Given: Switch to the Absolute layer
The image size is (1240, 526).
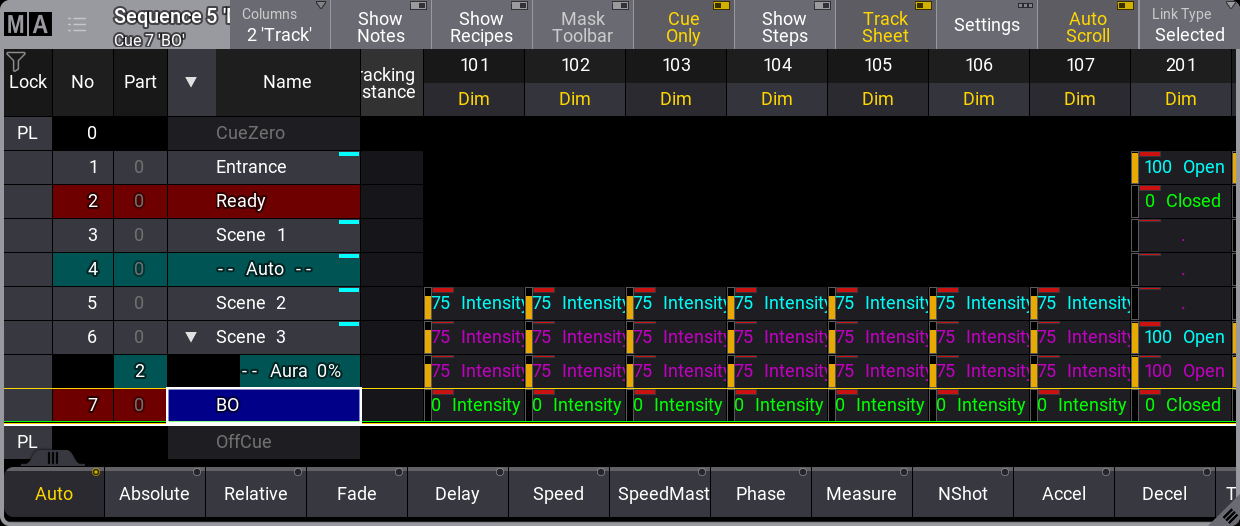Looking at the screenshot, I should click(154, 493).
